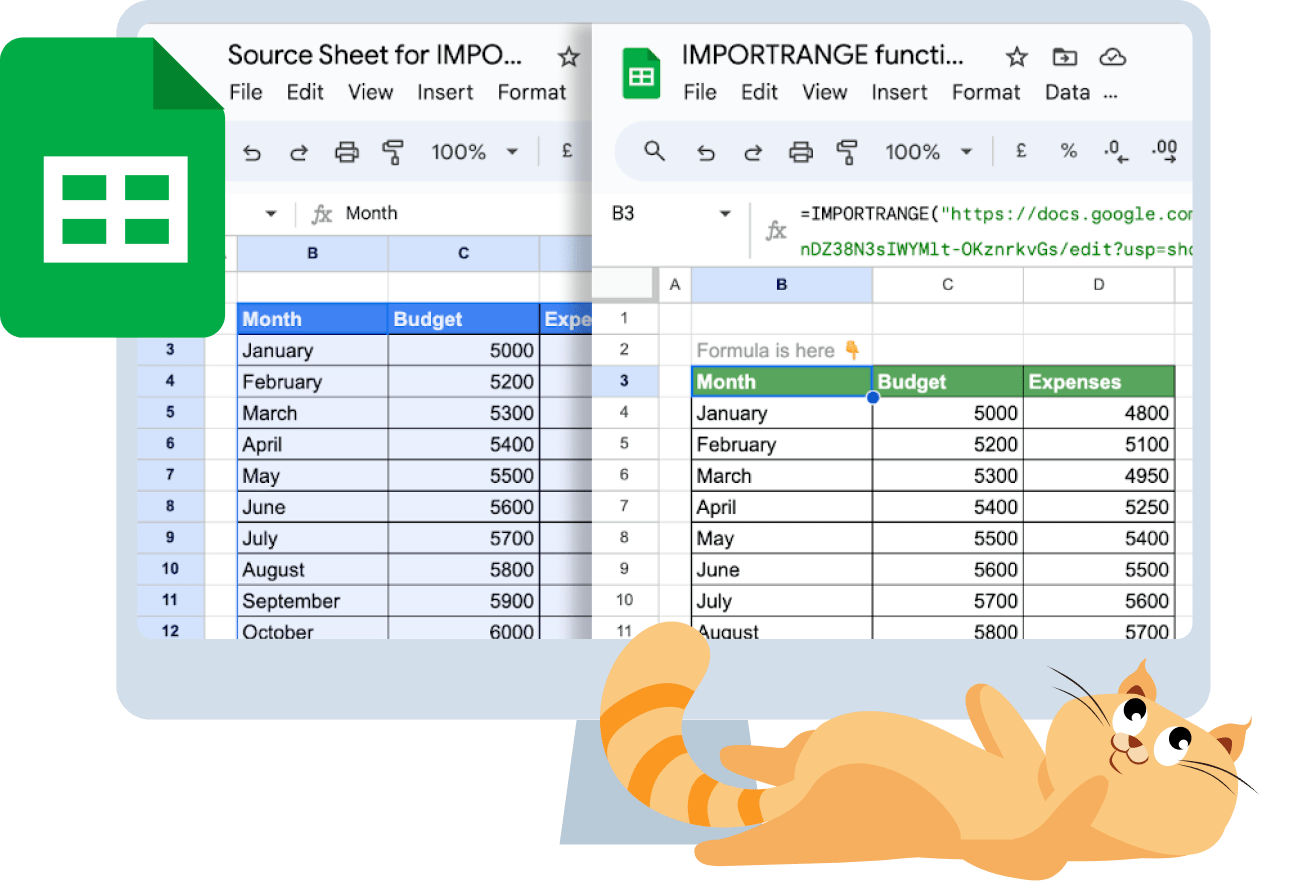This screenshot has height=893, width=1291.
Task: Click Expenses value 5600 for July
Action: 1099,601
